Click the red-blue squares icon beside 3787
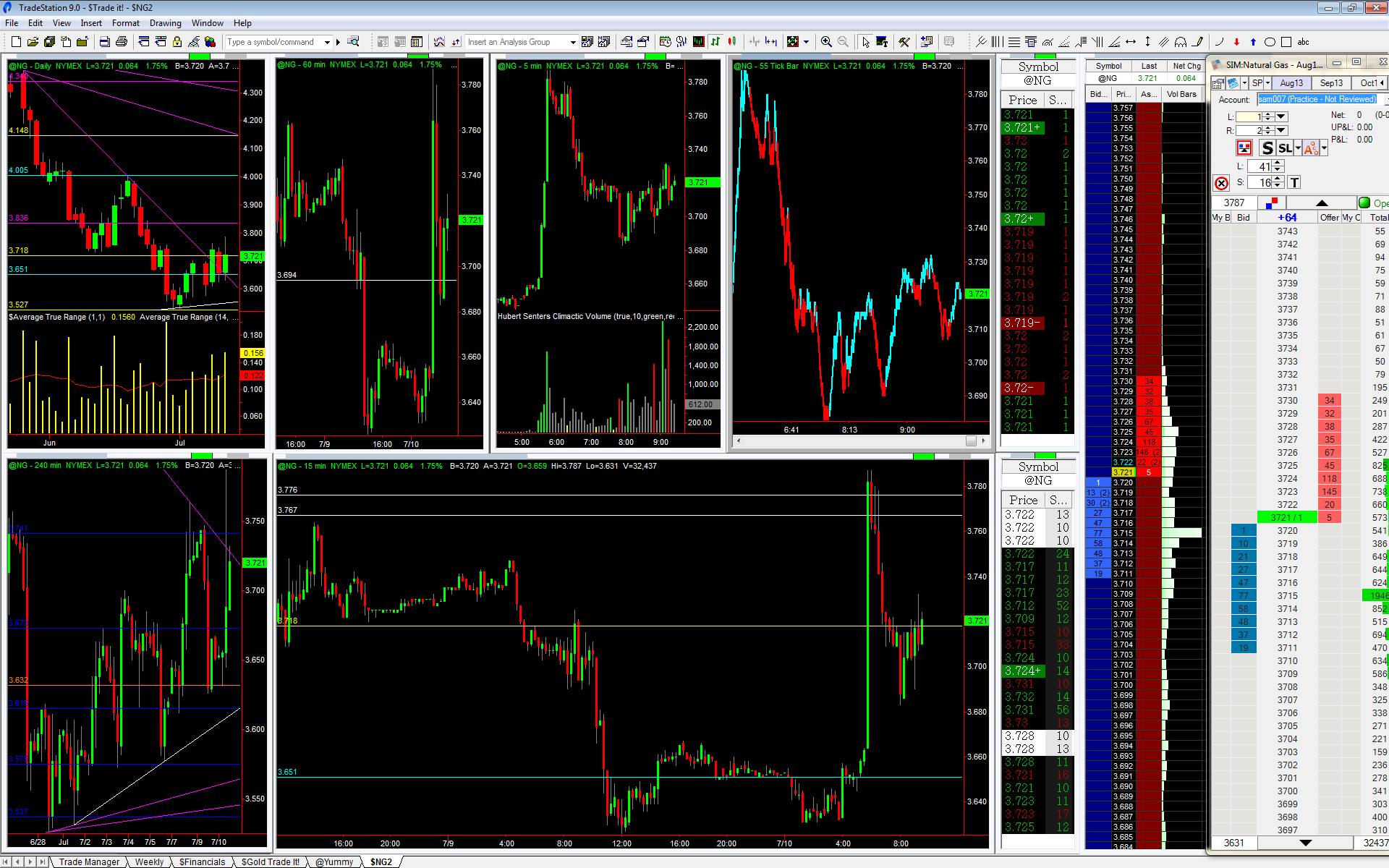This screenshot has width=1389, height=868. (1273, 203)
